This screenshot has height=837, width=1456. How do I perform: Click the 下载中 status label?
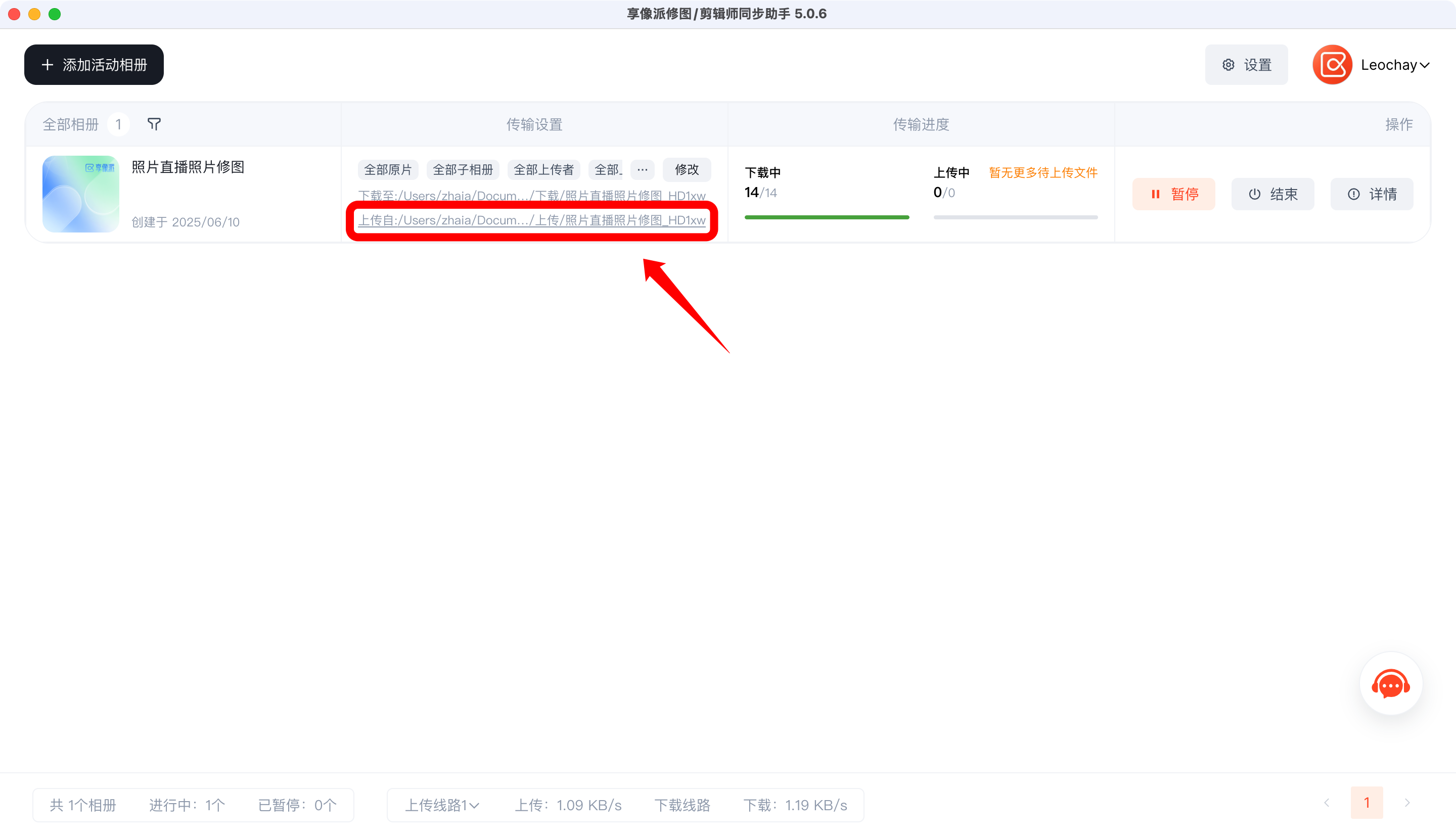(x=763, y=172)
